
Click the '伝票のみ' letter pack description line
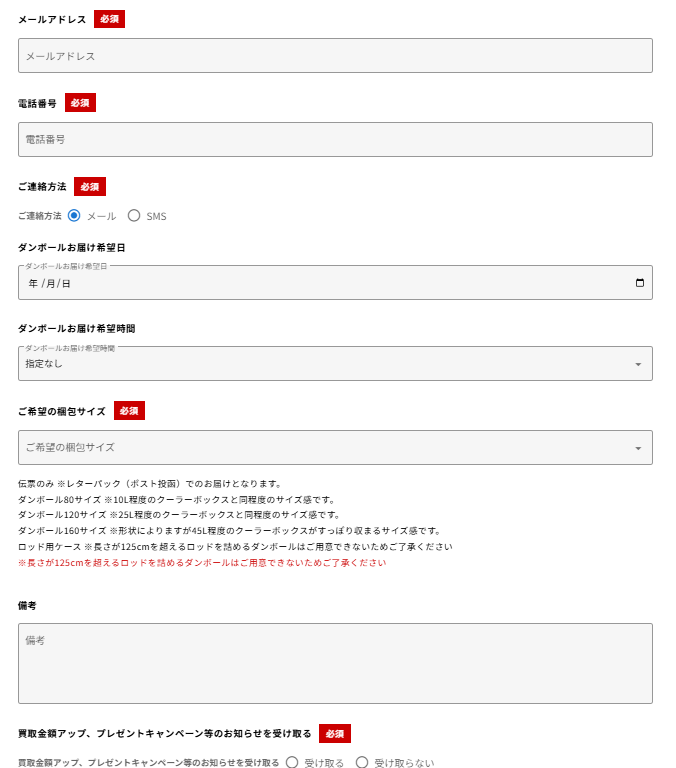click(150, 483)
